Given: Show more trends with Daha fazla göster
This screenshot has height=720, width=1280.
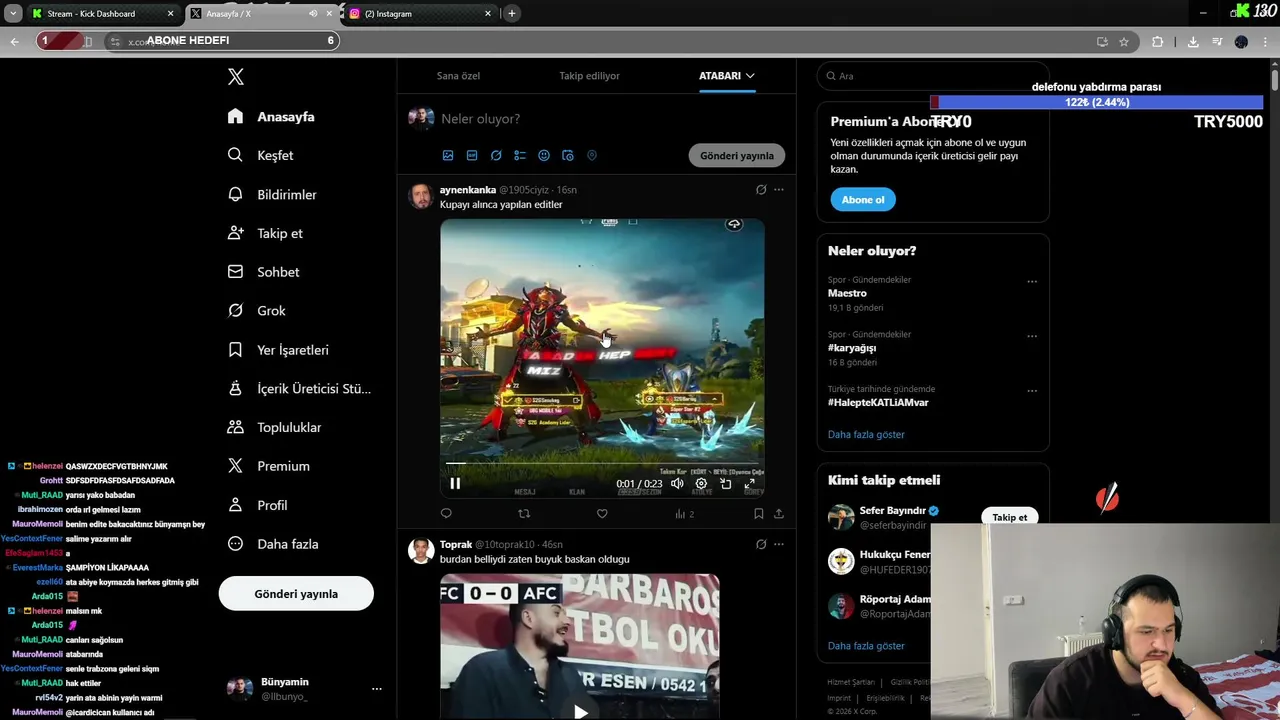Looking at the screenshot, I should coord(866,435).
